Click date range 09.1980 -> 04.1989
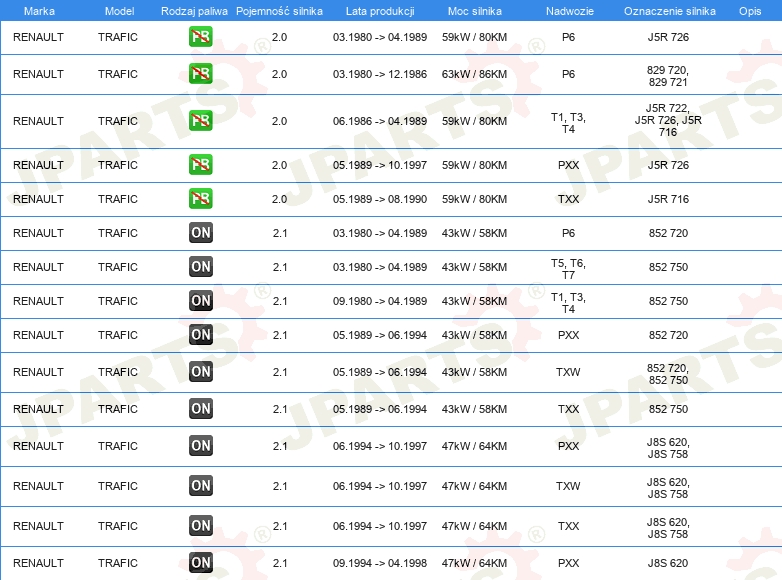This screenshot has width=782, height=580. pyautogui.click(x=380, y=301)
